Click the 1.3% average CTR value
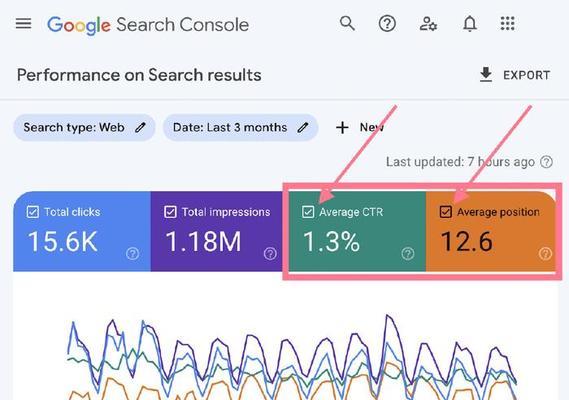569x400 pixels. [x=331, y=241]
